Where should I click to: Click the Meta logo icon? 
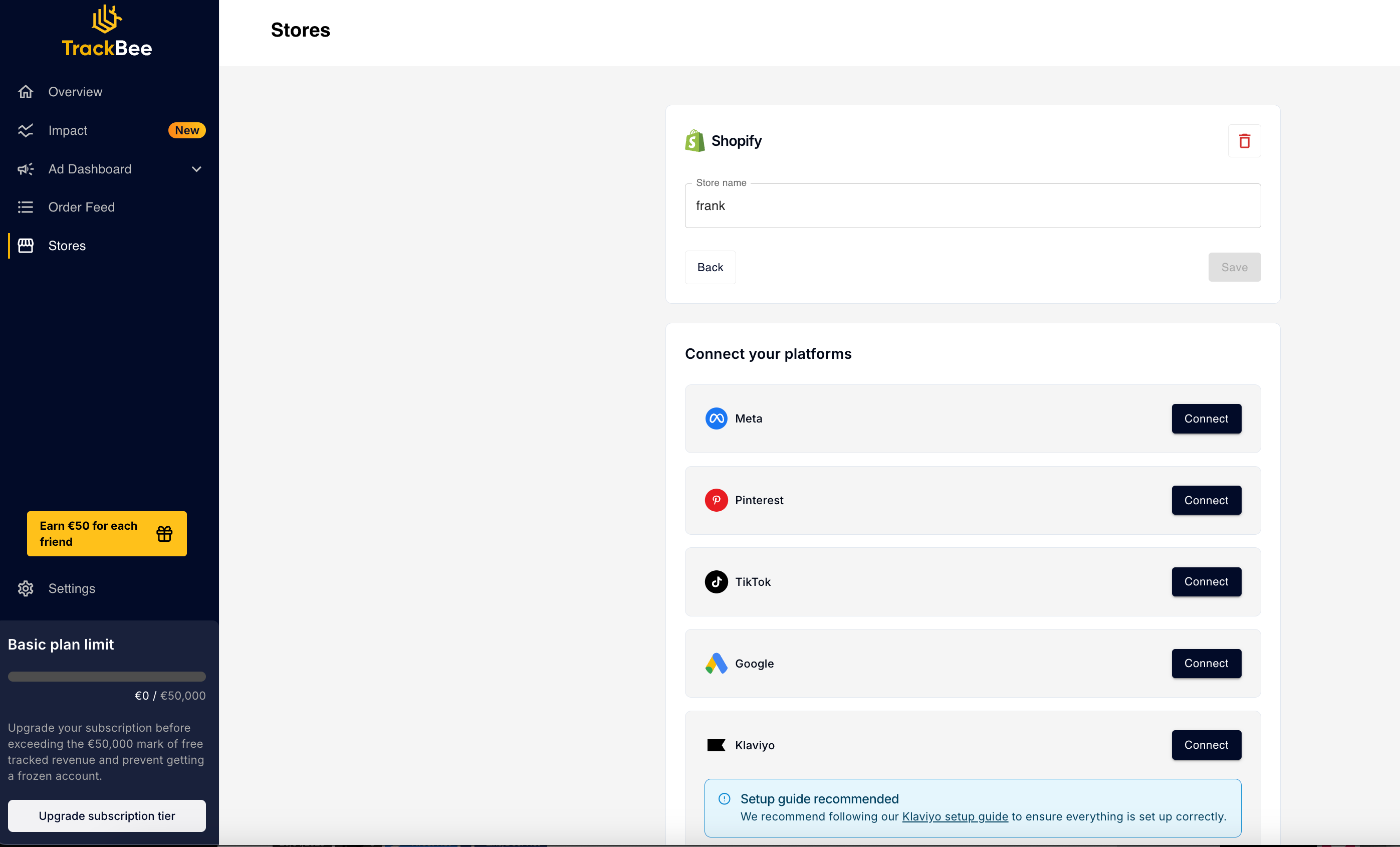tap(716, 418)
